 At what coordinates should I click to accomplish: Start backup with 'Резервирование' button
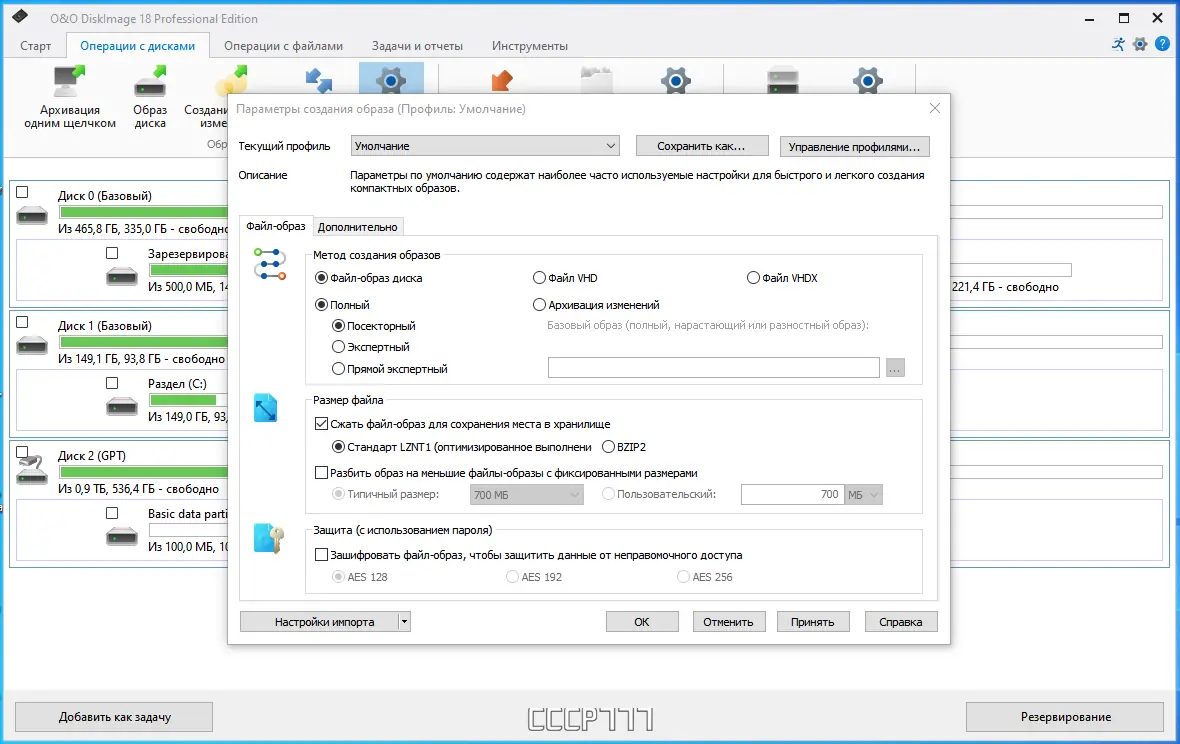1066,717
